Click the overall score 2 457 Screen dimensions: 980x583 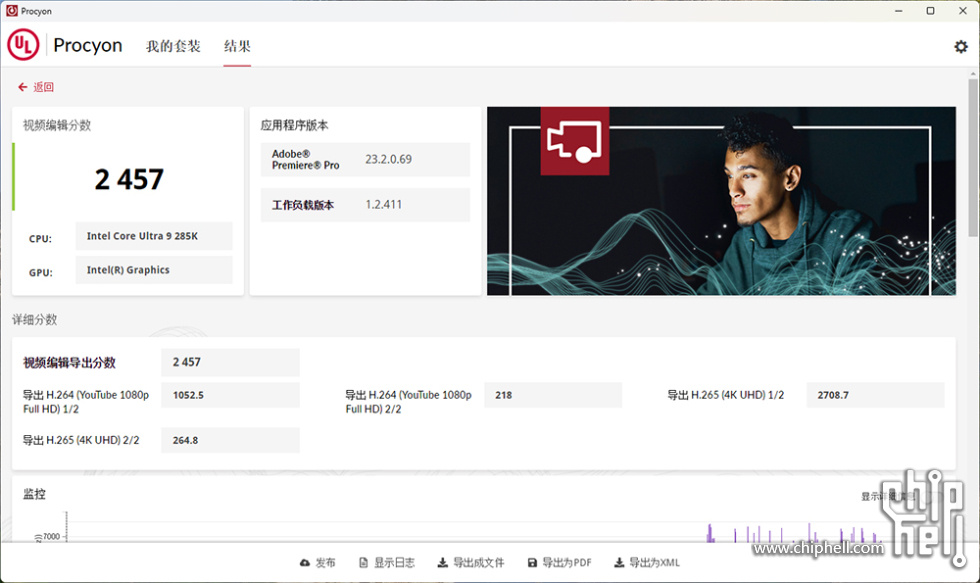(x=129, y=180)
